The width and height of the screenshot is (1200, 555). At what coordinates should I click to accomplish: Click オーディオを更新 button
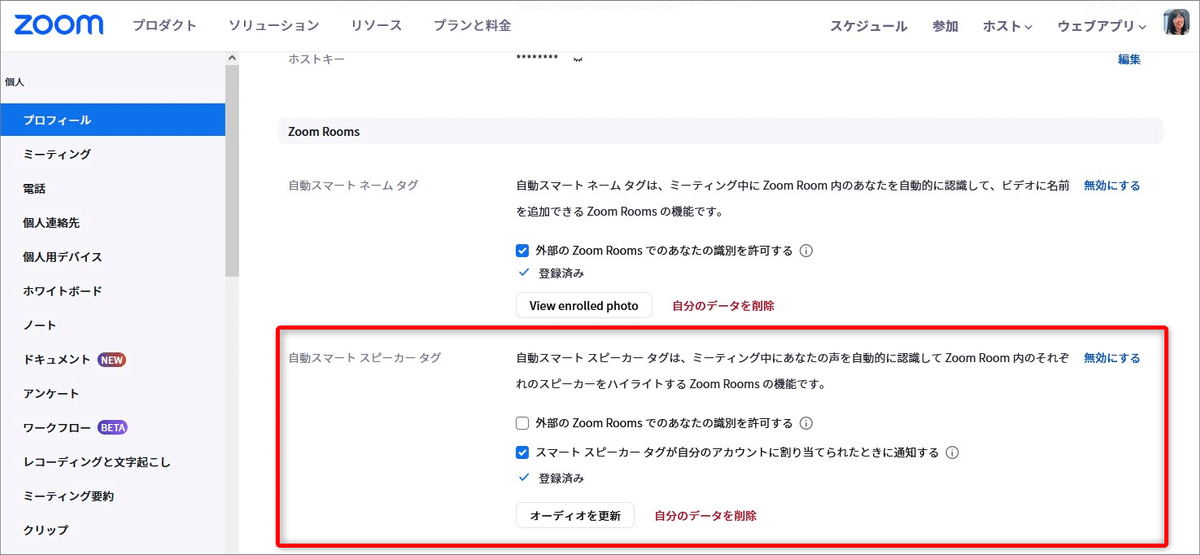(x=575, y=516)
